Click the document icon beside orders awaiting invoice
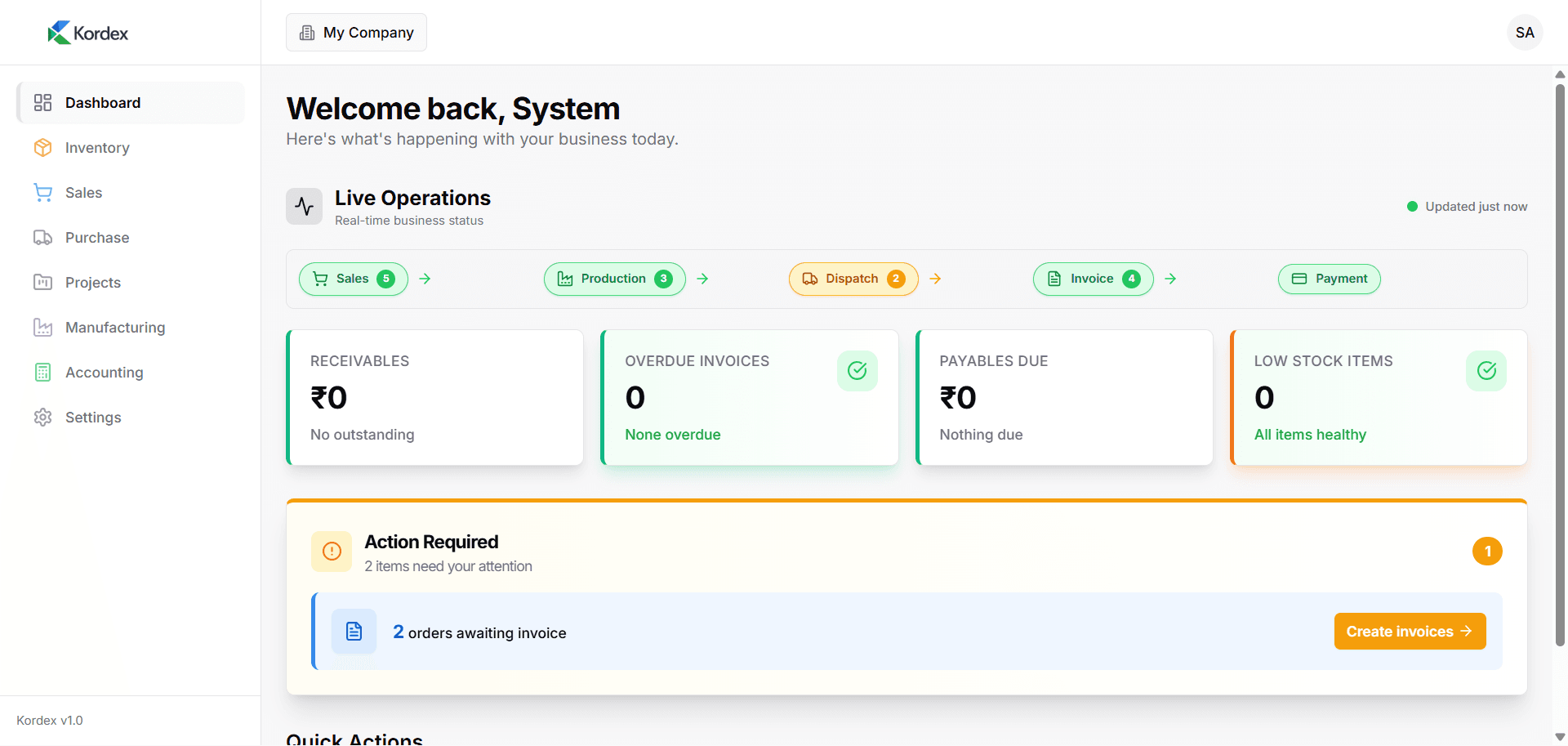This screenshot has width=1568, height=746. click(354, 631)
